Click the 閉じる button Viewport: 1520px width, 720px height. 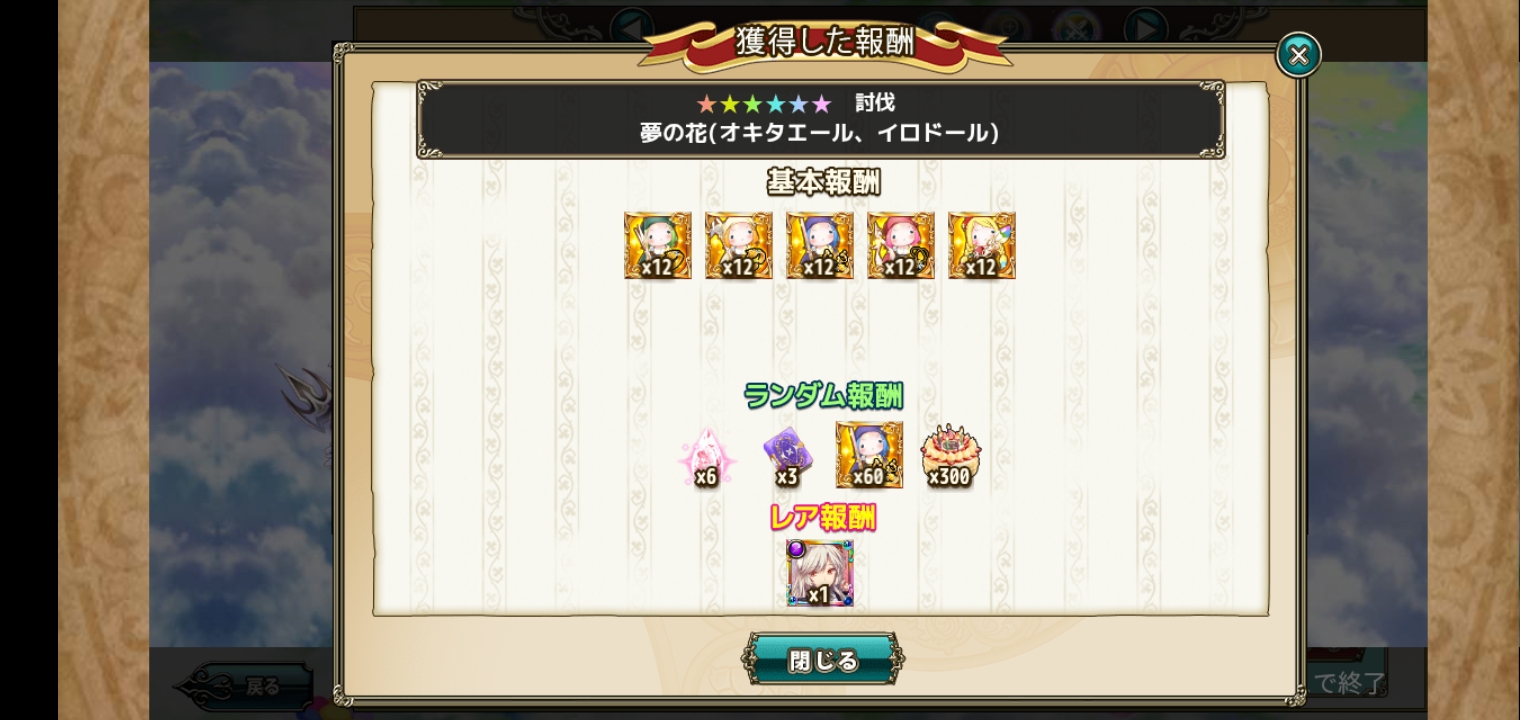pyautogui.click(x=823, y=660)
